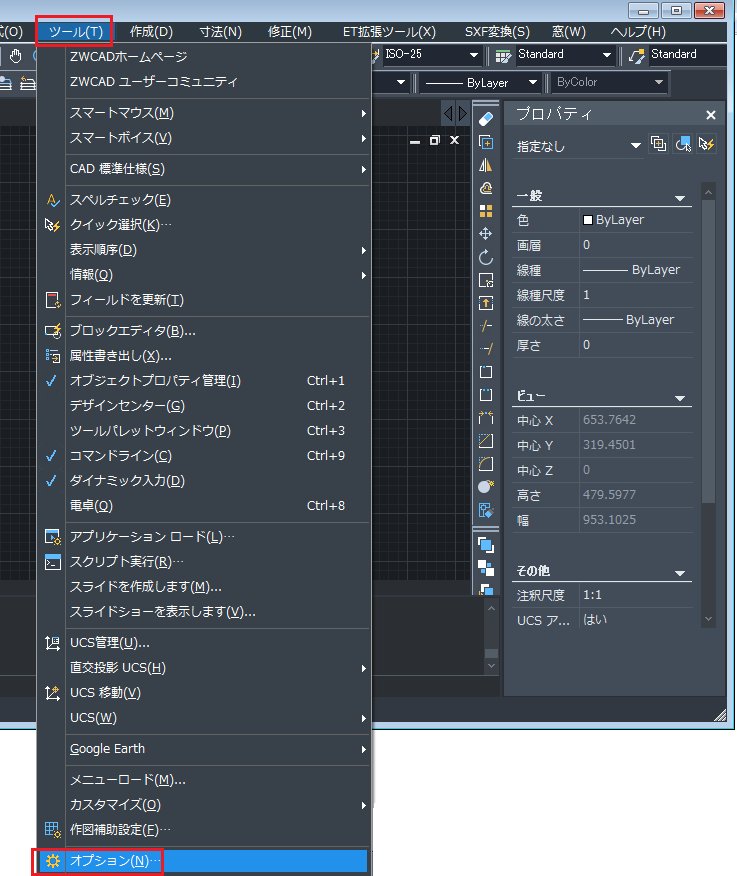The height and width of the screenshot is (876, 737).
Task: Toggle ダイナミック入力(D) setting
Action: [205, 480]
